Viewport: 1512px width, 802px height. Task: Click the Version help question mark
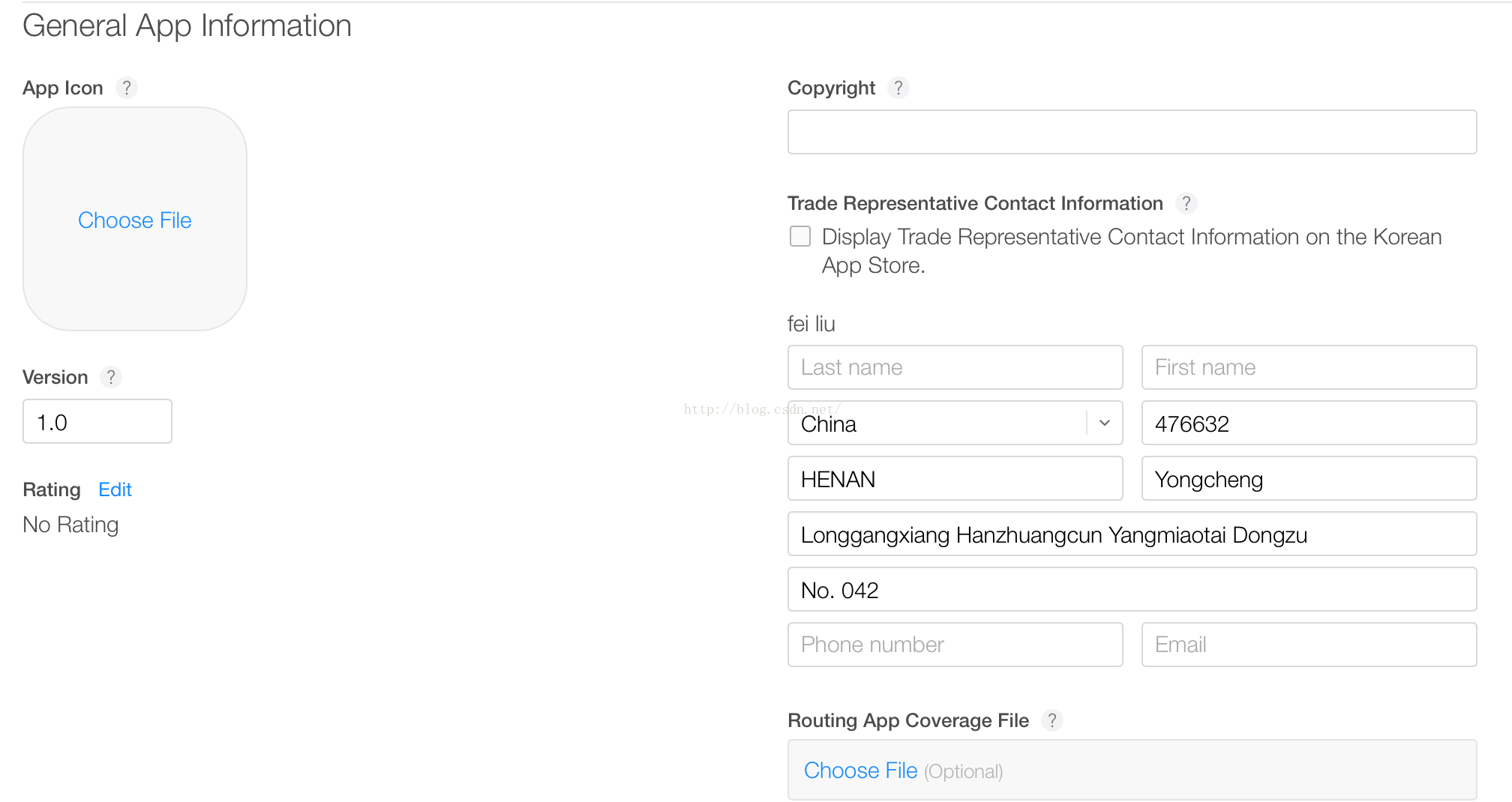click(x=111, y=377)
